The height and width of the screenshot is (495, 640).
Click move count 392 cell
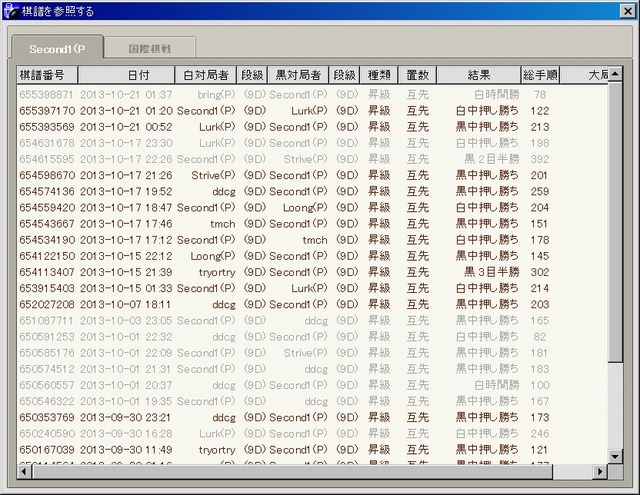[x=540, y=159]
